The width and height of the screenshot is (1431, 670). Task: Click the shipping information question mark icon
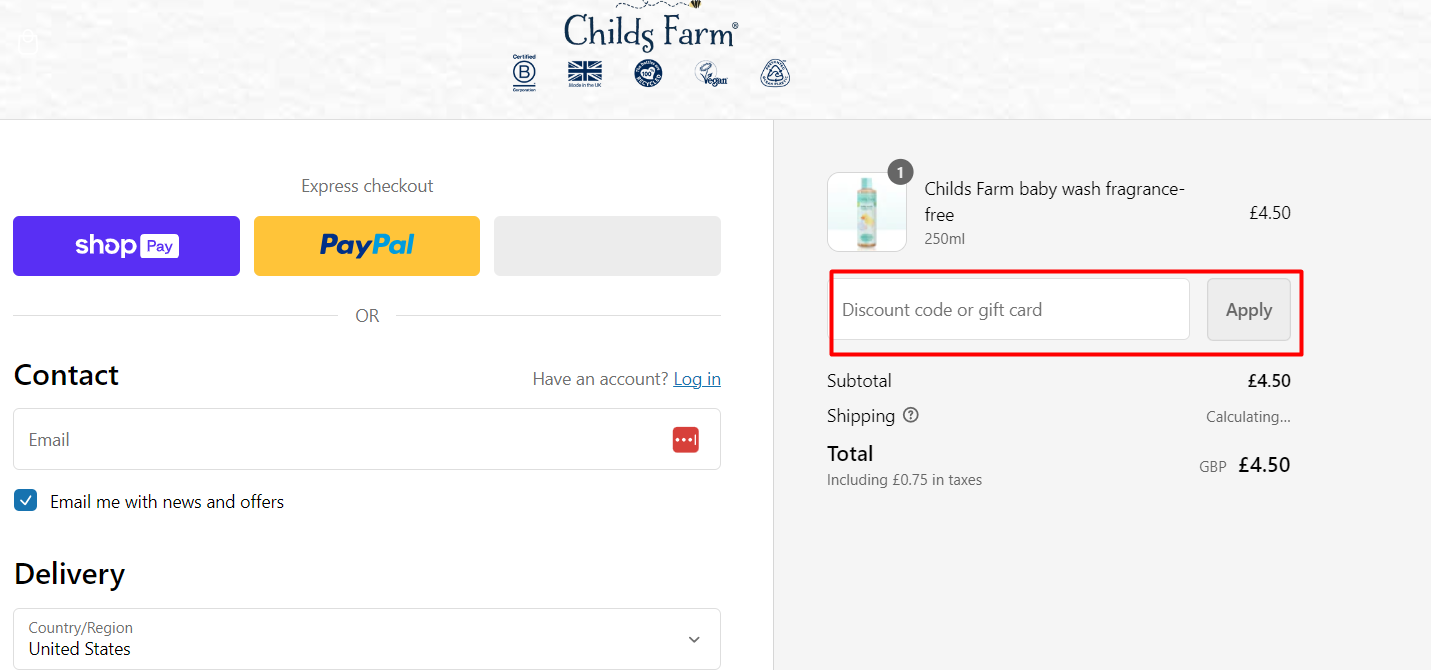(x=910, y=415)
